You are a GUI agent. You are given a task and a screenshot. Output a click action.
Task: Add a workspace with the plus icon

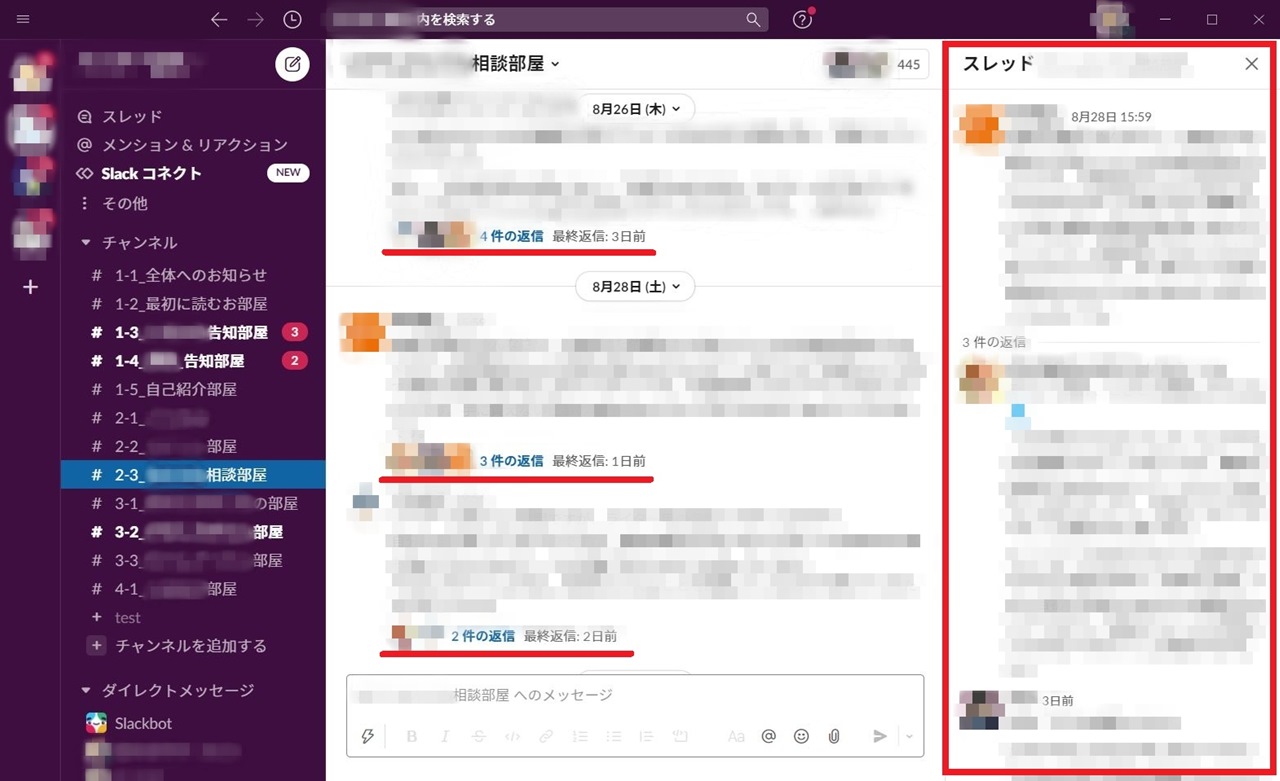click(30, 287)
